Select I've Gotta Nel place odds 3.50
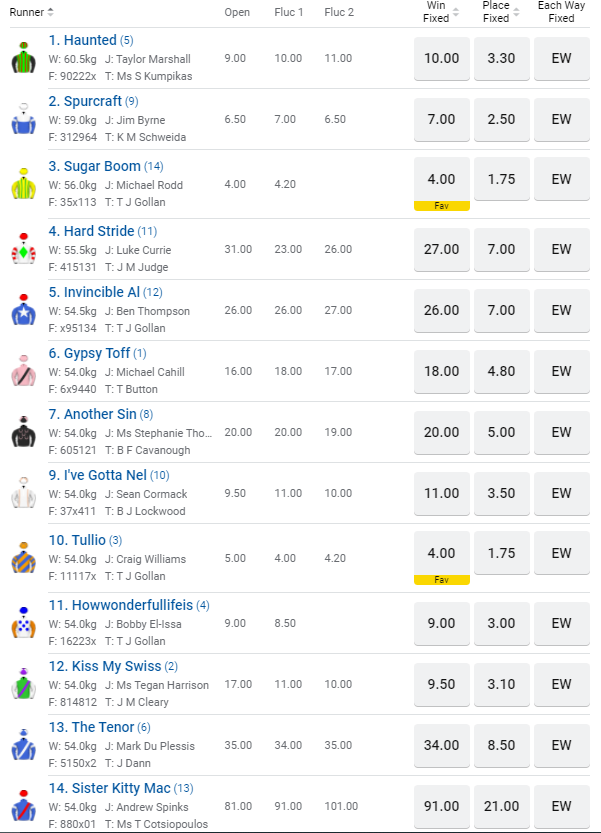 click(x=500, y=493)
